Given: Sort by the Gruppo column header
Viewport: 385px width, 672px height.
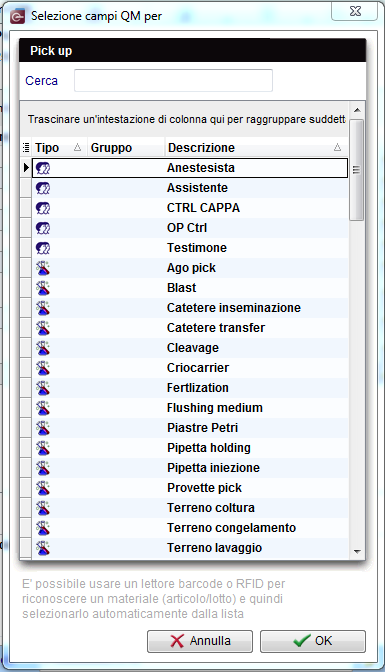Looking at the screenshot, I should point(126,148).
